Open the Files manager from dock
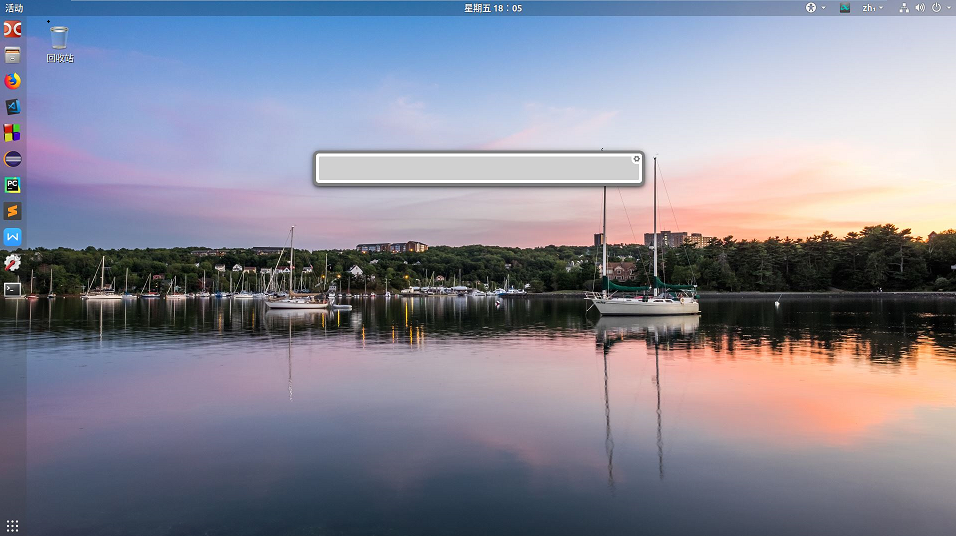Screen dimensions: 956x536 click(x=12, y=55)
